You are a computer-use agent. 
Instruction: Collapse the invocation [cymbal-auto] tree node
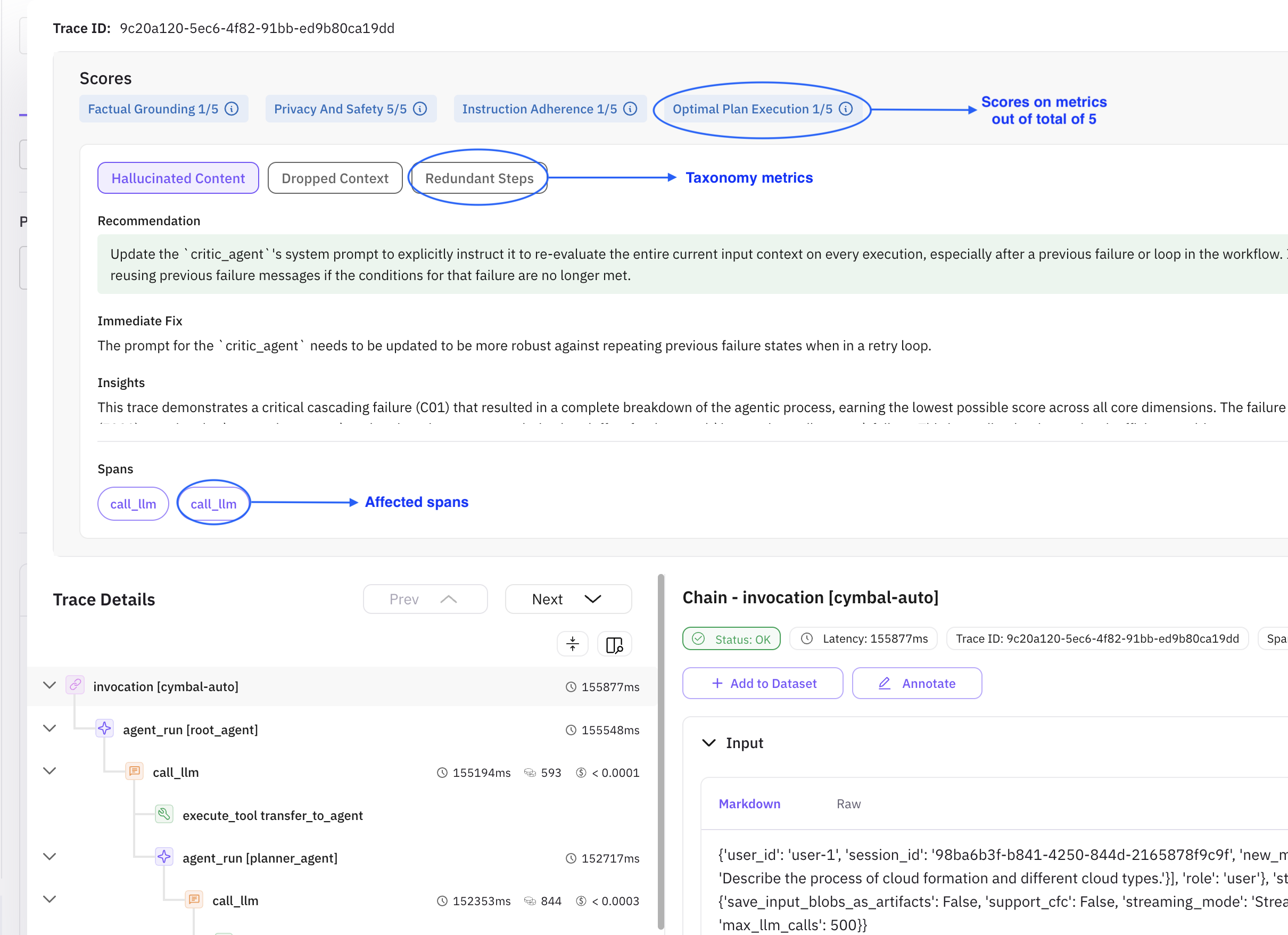tap(49, 686)
